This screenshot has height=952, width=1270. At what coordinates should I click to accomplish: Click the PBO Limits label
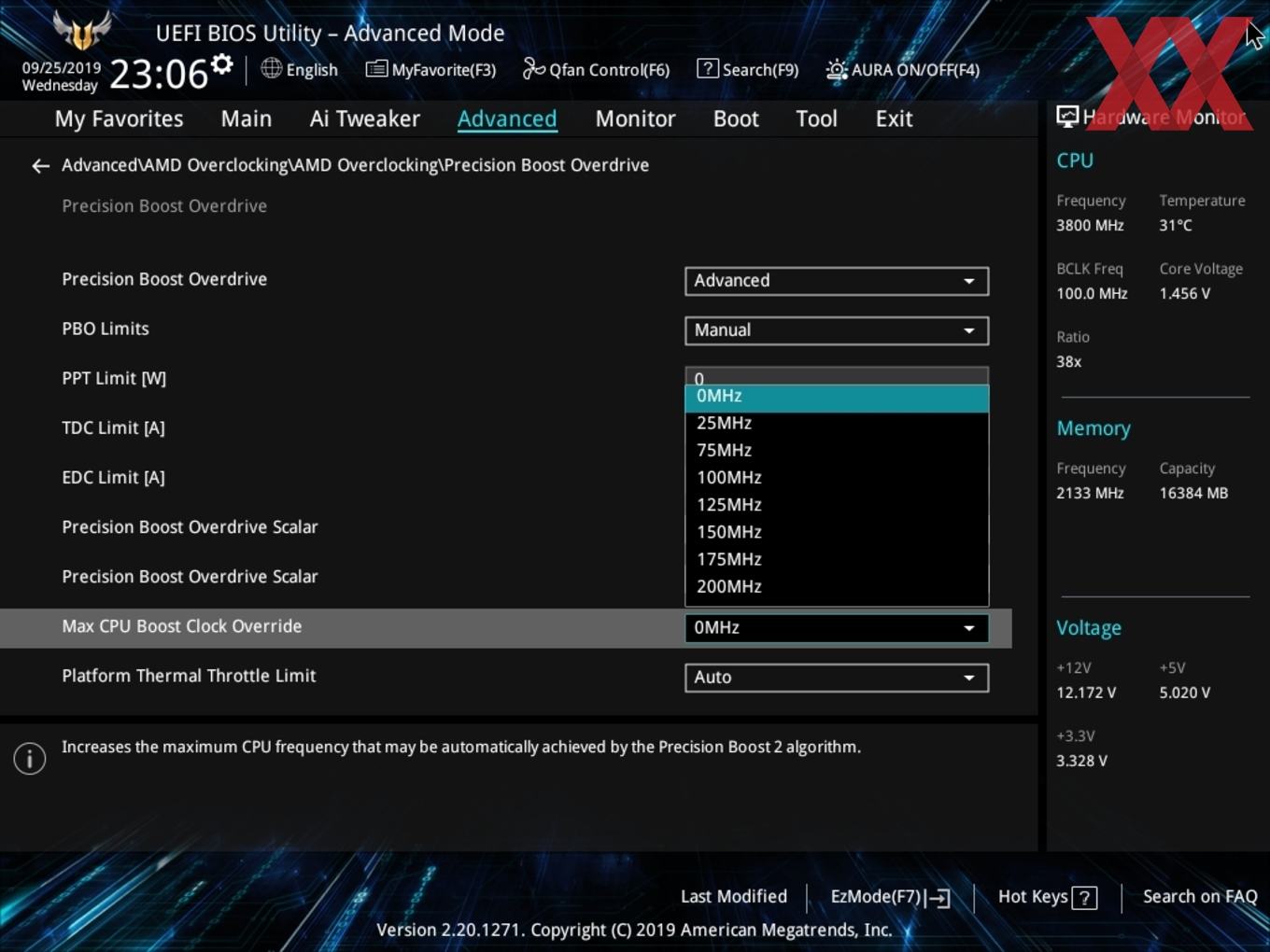[106, 329]
